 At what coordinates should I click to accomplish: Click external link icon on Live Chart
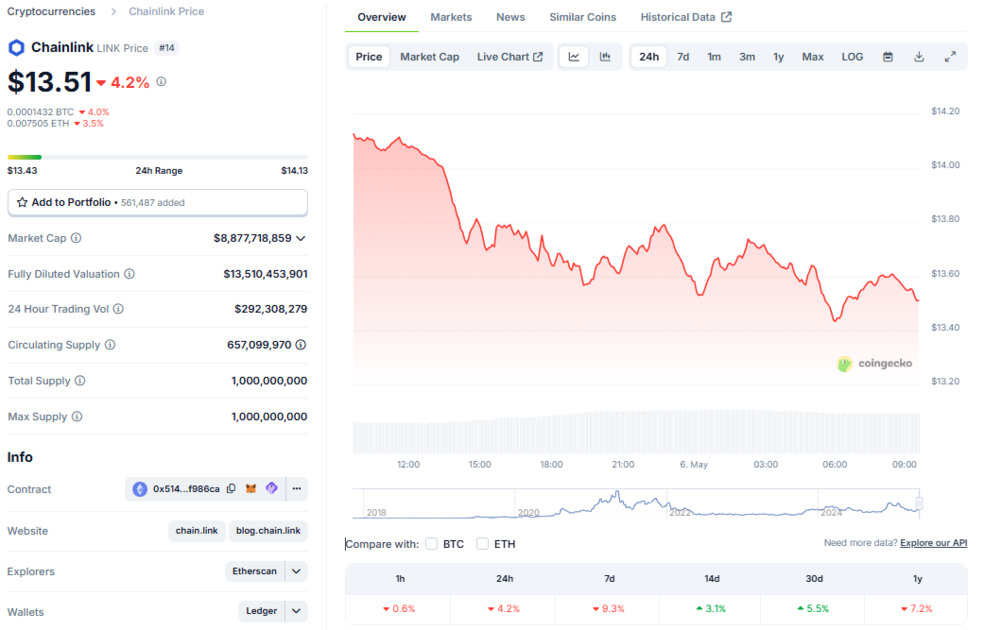click(538, 56)
